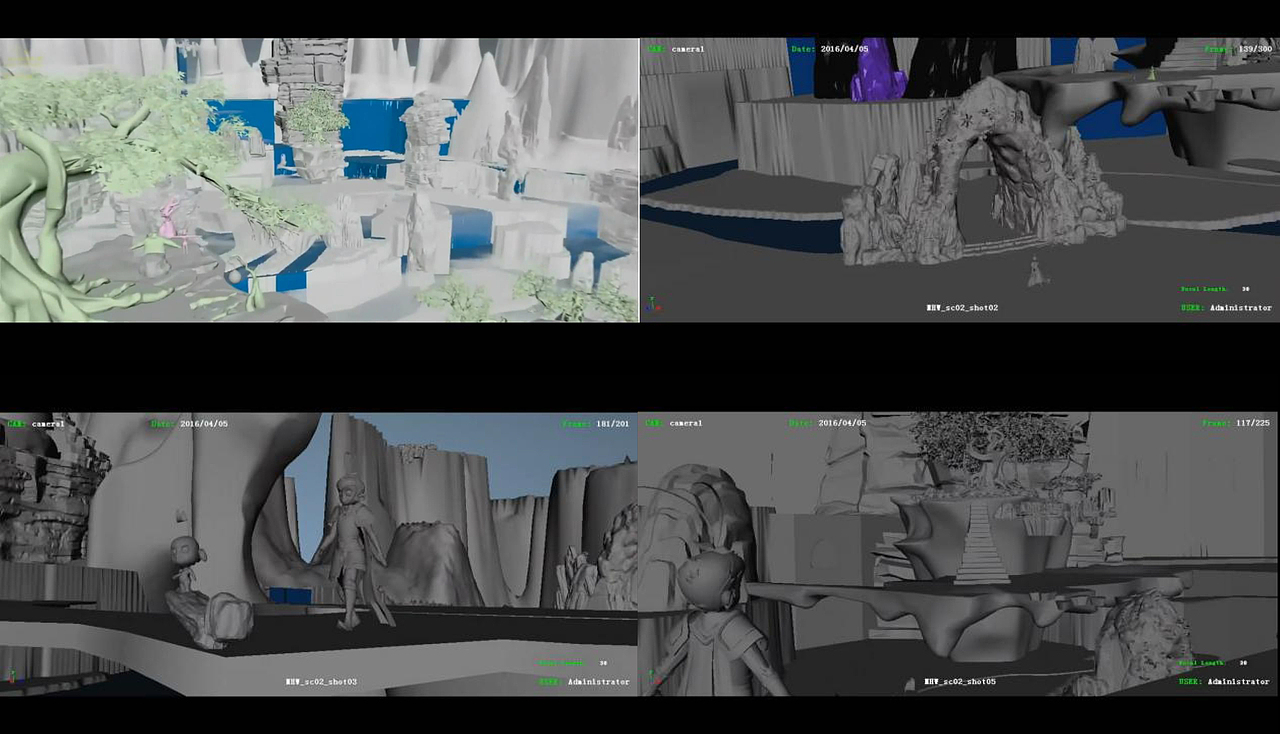Screen dimensions: 1280x734
Task: Click the purple crystal in shot02 panel
Action: coord(877,72)
